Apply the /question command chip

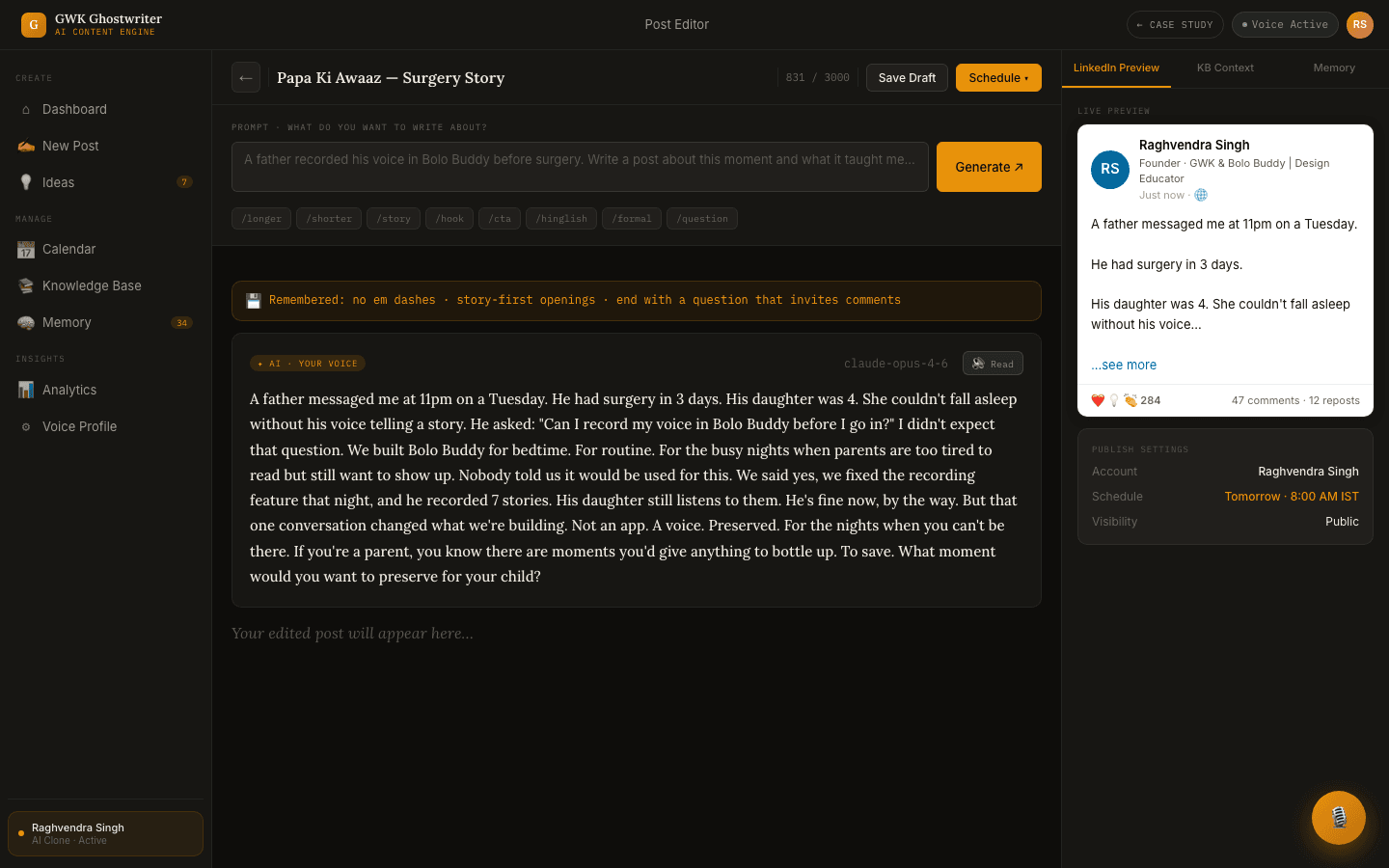pyautogui.click(x=702, y=219)
